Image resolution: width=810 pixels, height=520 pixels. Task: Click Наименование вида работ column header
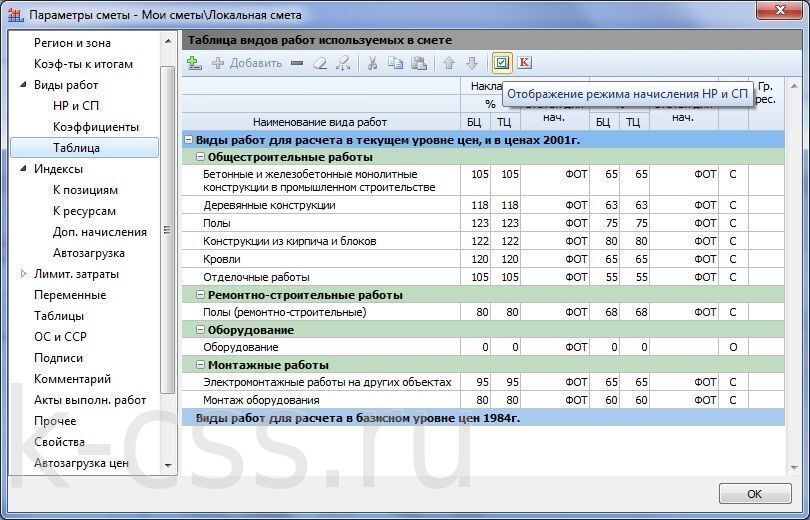pos(320,122)
